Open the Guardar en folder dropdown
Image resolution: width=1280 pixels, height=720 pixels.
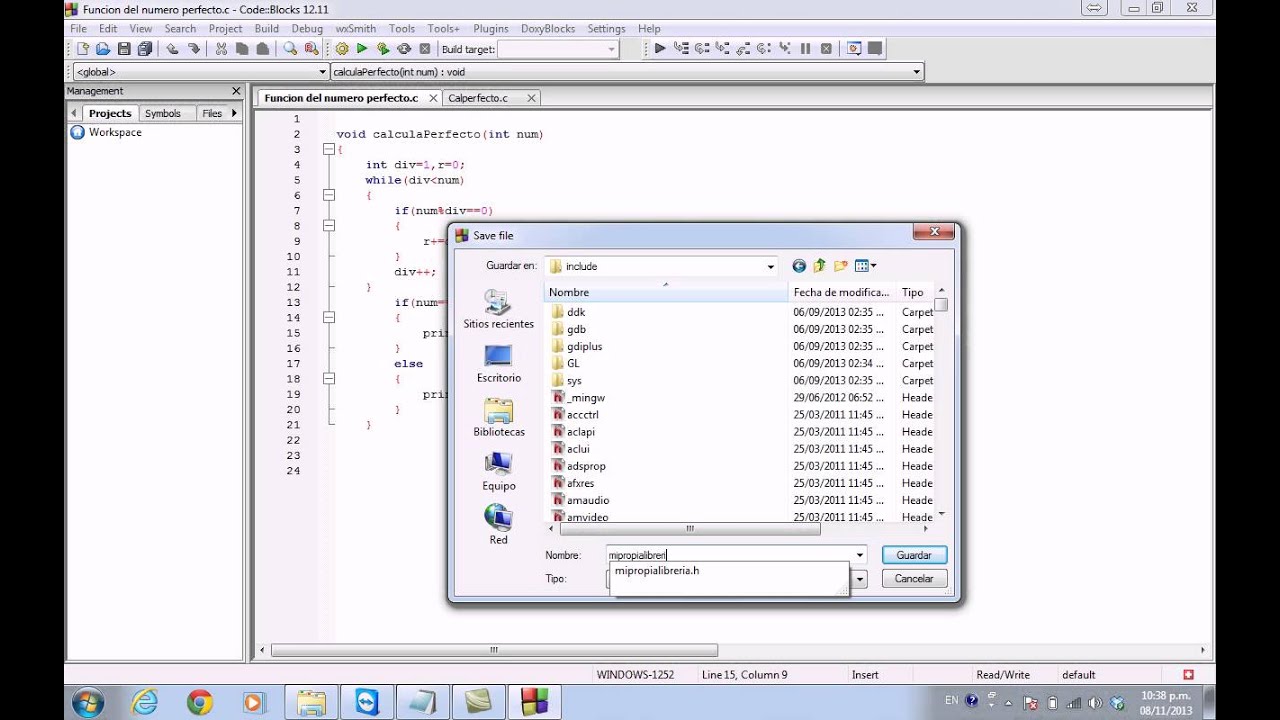point(770,267)
